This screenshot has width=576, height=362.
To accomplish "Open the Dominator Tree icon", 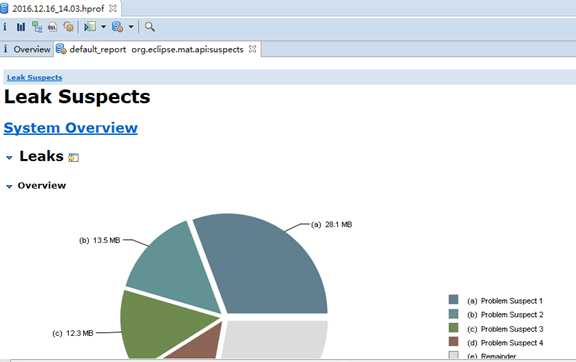I will (37, 27).
